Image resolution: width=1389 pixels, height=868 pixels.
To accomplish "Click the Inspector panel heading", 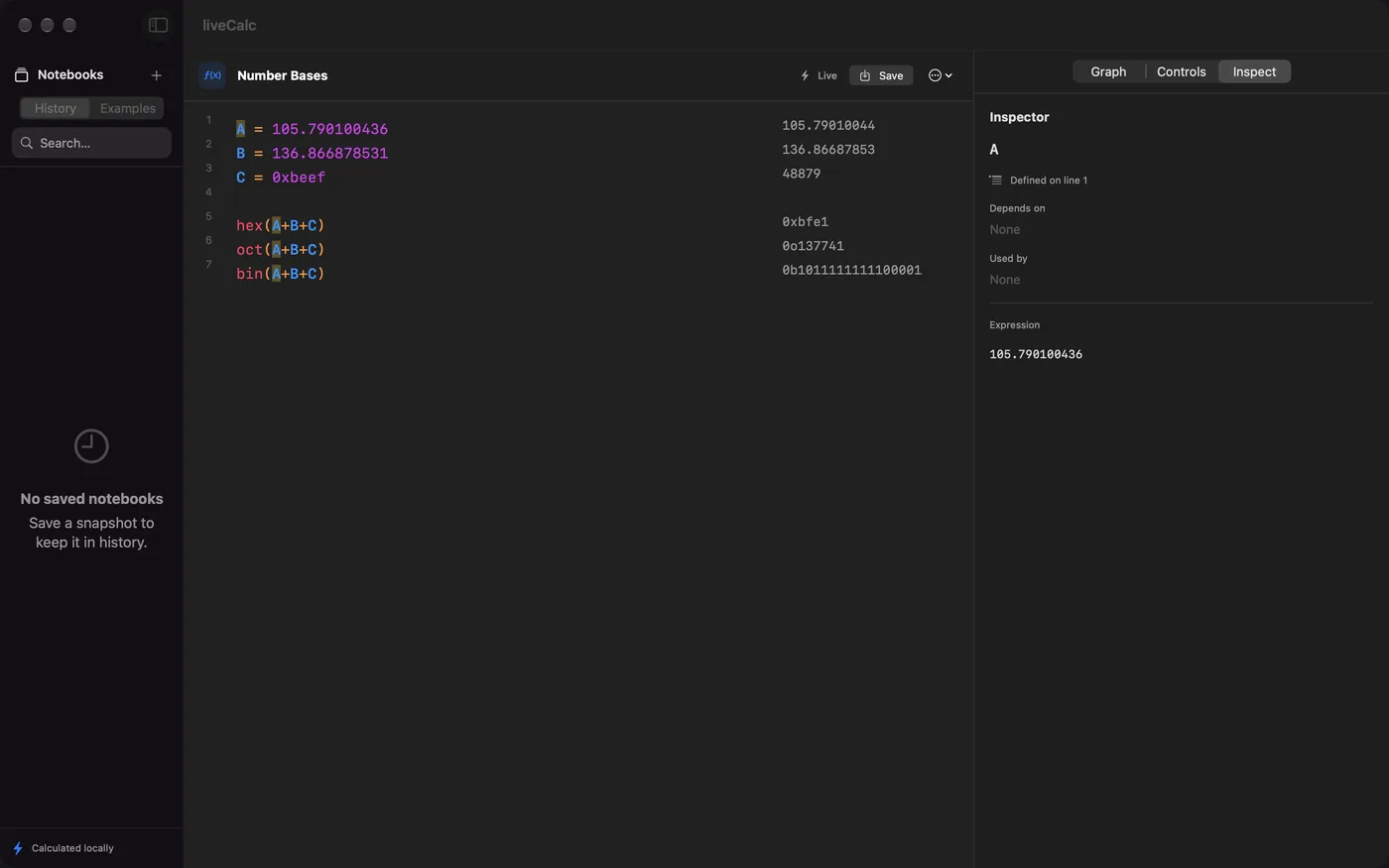I will (1019, 117).
